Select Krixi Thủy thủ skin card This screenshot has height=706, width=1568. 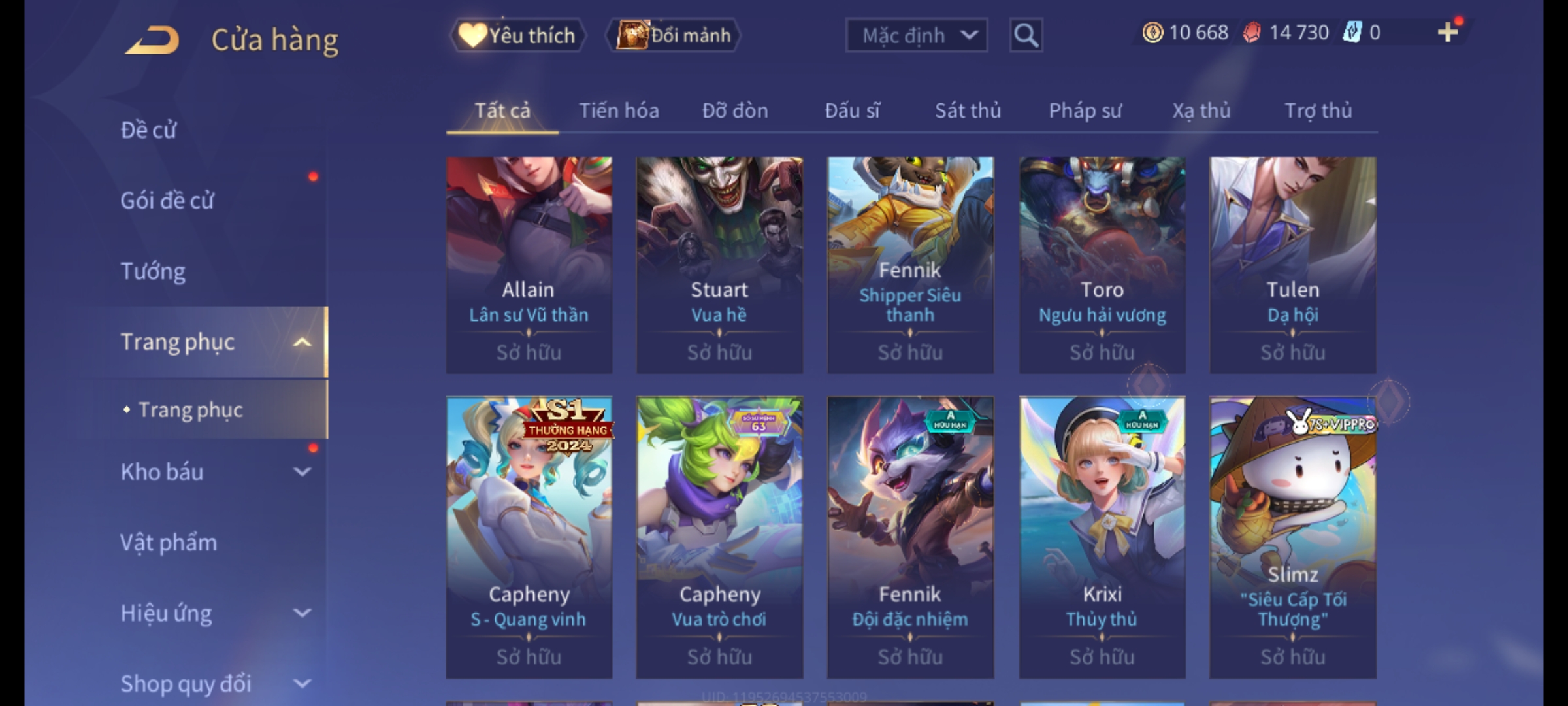1102,537
